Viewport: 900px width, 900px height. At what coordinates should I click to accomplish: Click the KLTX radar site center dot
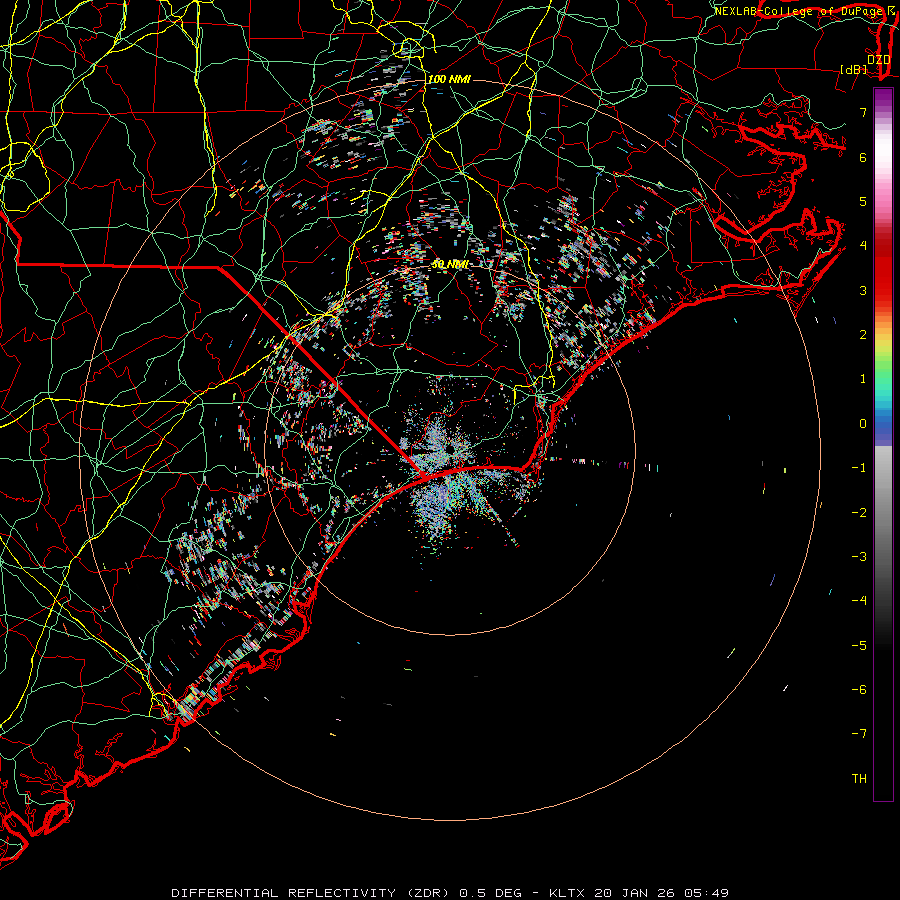point(450,449)
